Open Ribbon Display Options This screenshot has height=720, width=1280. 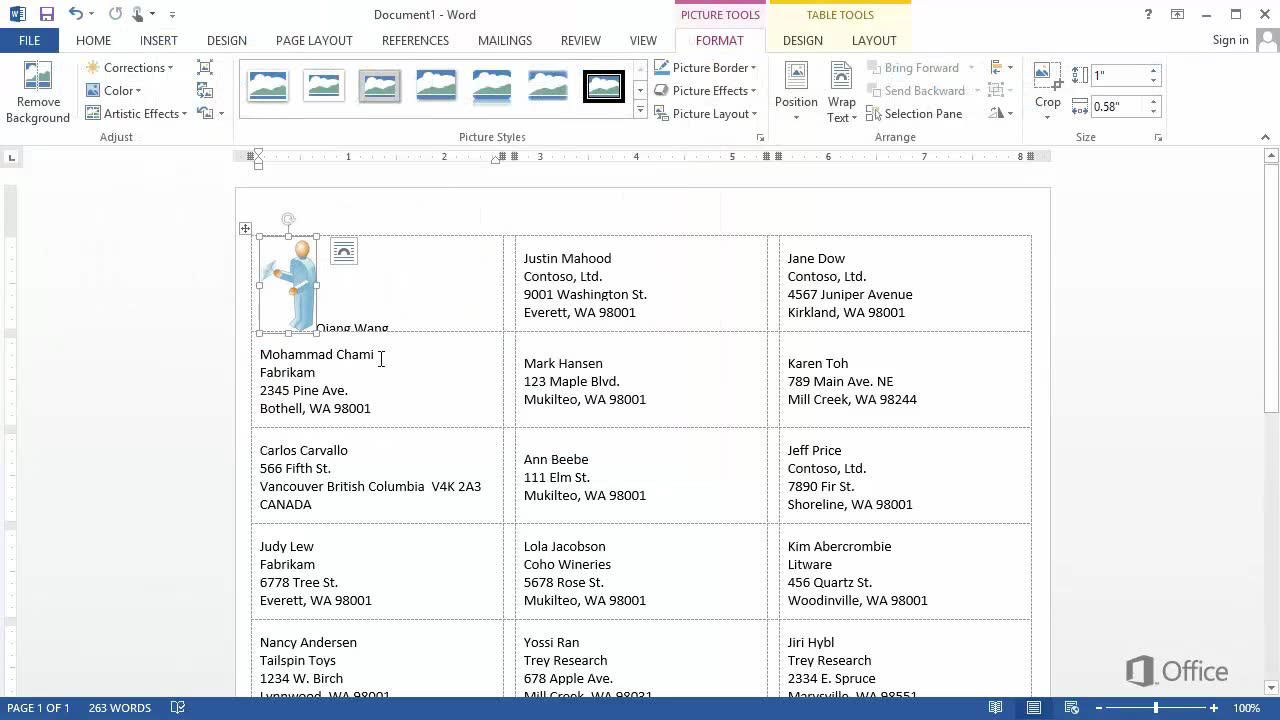click(x=1178, y=14)
